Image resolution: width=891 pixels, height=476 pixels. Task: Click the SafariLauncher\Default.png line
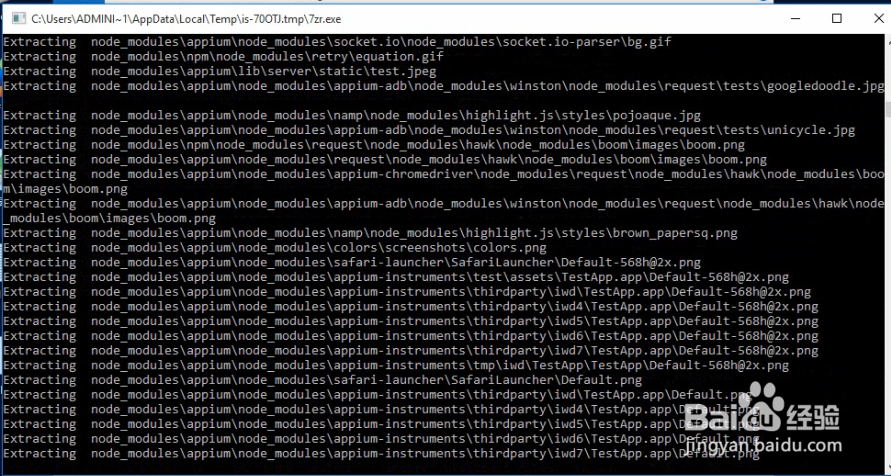(323, 380)
